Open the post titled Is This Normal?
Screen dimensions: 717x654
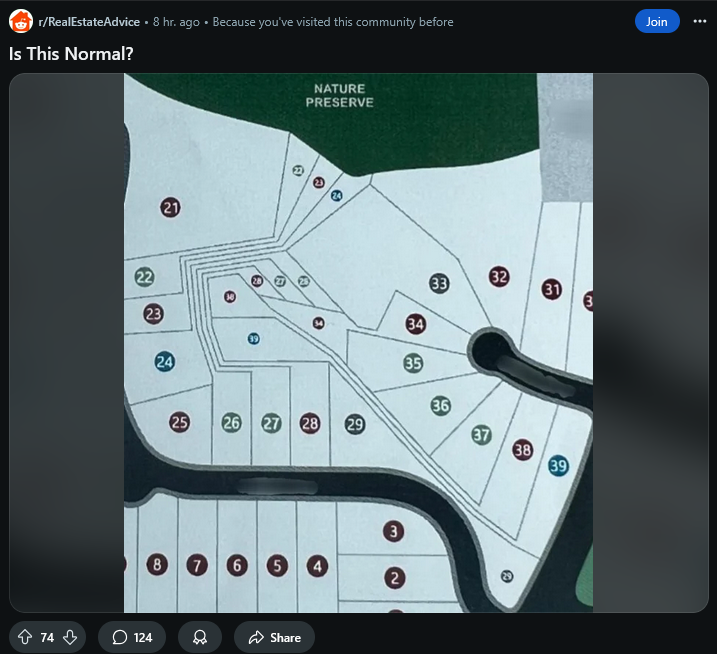[71, 54]
